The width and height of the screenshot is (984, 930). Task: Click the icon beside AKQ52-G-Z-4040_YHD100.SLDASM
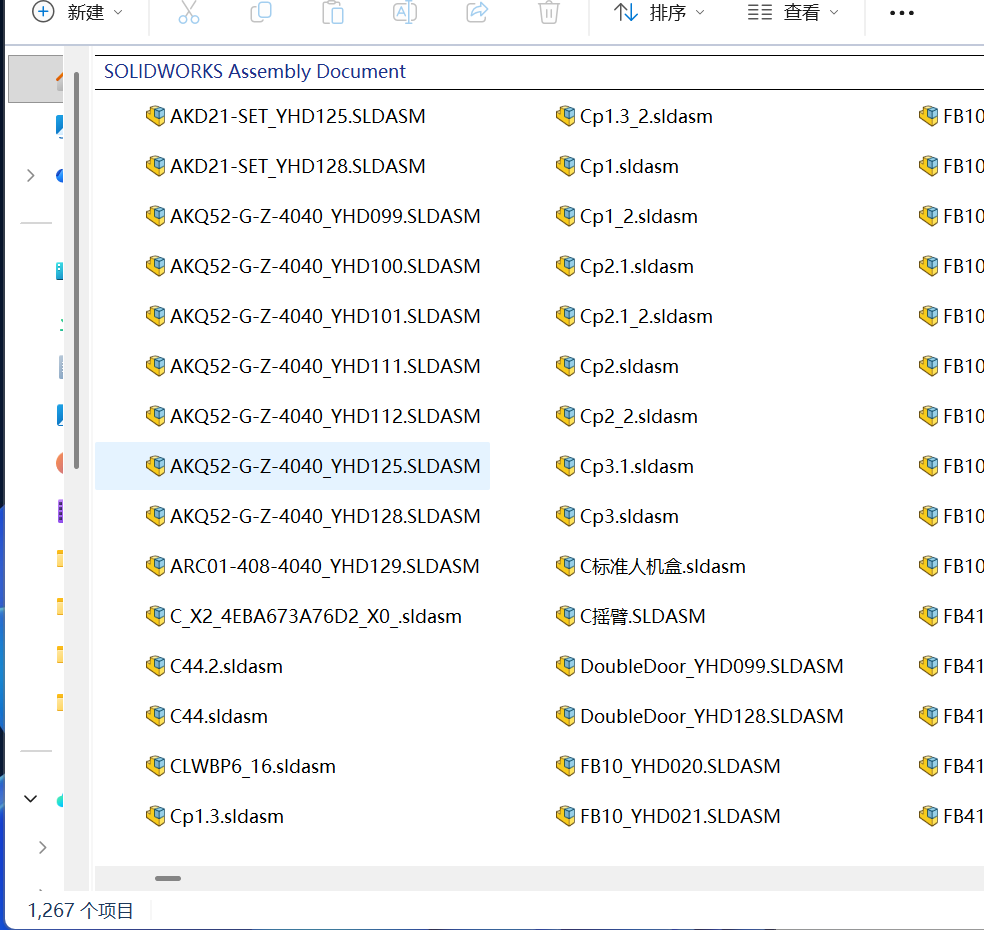(155, 266)
